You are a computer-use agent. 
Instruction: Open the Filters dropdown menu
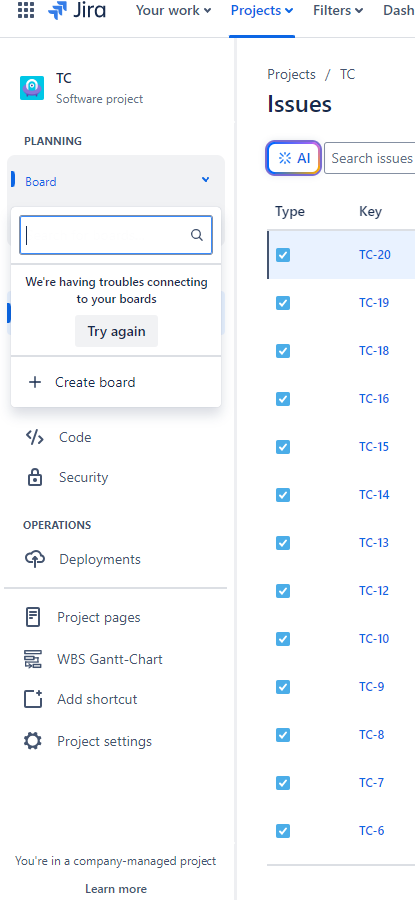coord(338,10)
